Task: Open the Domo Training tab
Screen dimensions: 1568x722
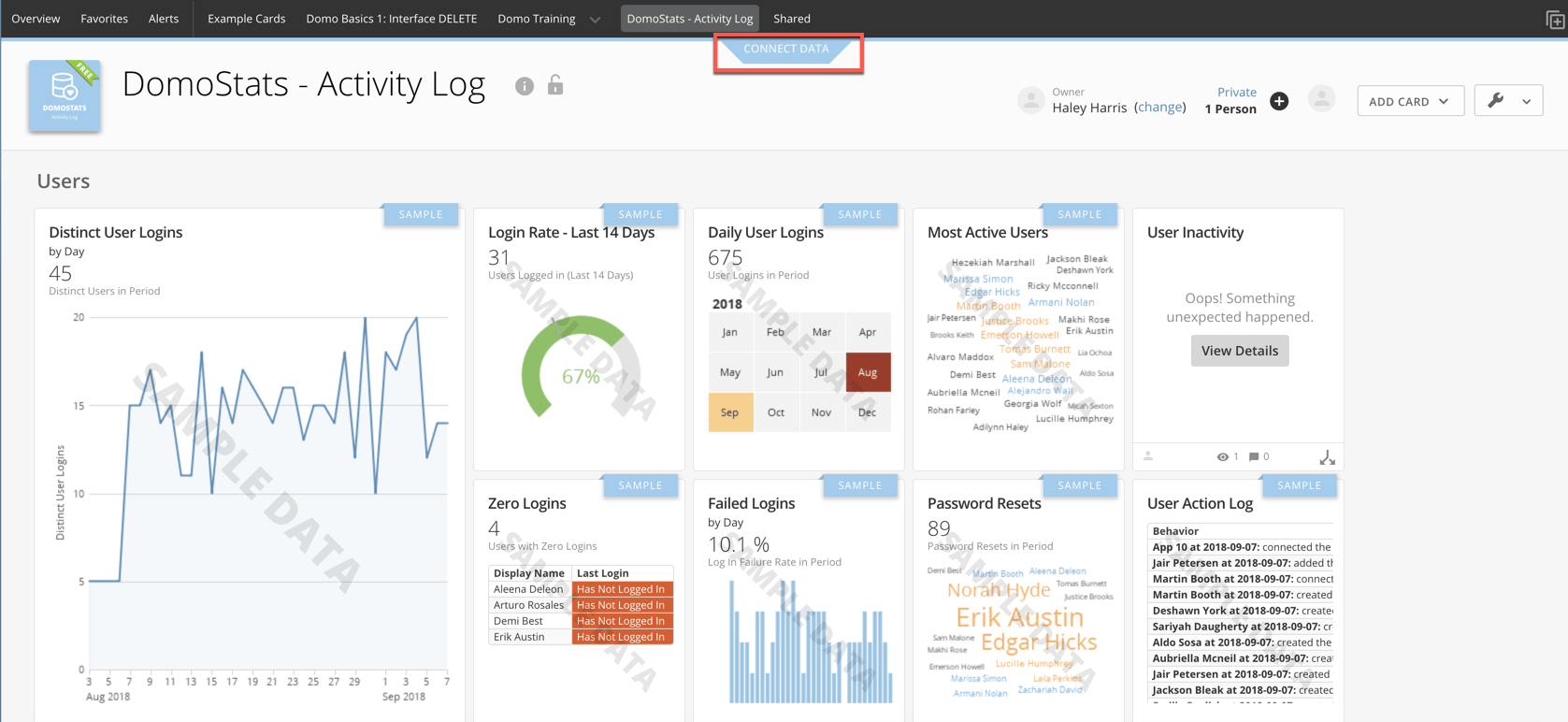Action: (537, 19)
